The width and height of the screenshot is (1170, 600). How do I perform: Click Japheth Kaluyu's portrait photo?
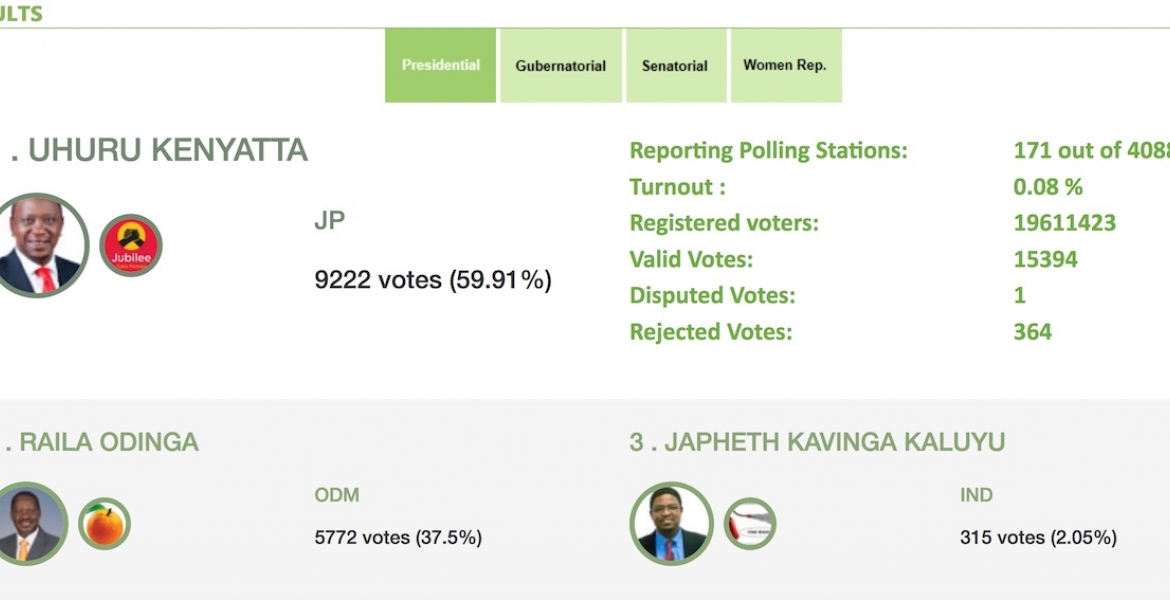[x=670, y=521]
